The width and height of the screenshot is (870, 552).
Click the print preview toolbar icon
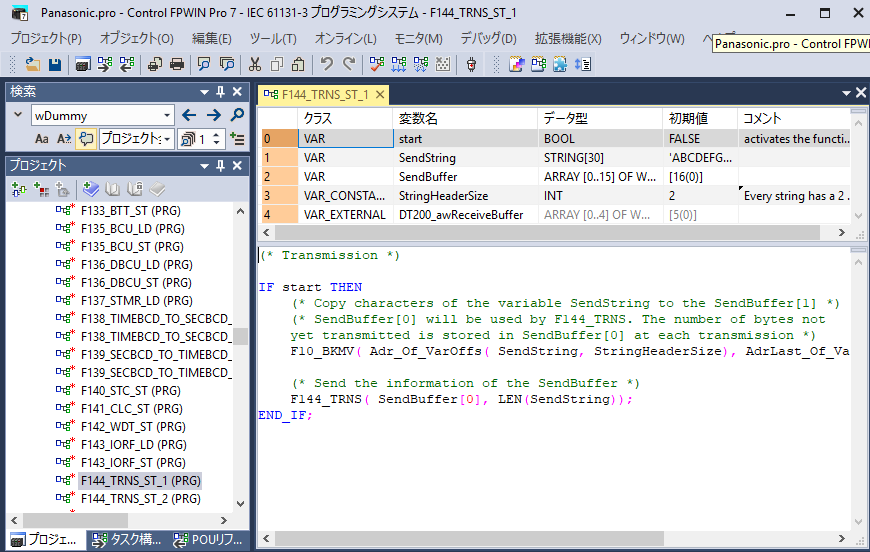click(x=155, y=65)
